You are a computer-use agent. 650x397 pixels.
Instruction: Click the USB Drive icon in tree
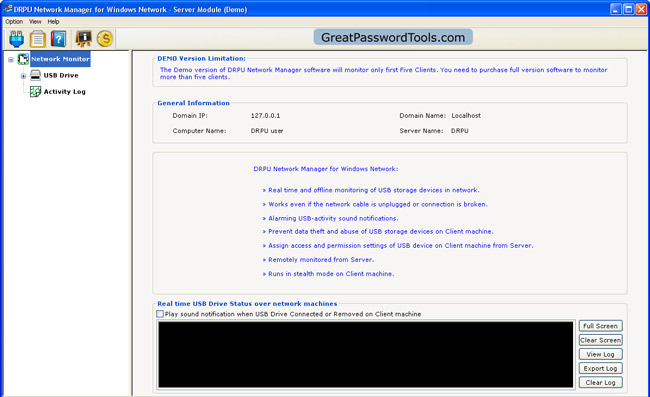36,75
